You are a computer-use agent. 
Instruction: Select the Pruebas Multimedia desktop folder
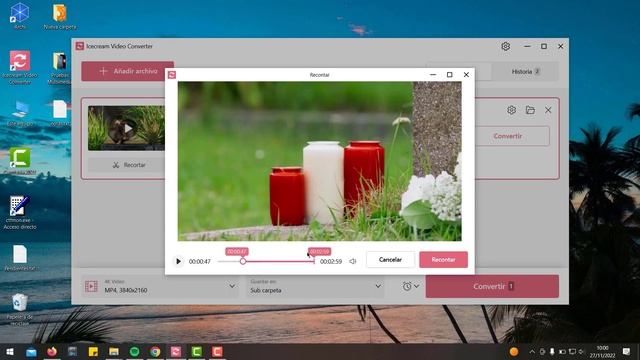pyautogui.click(x=60, y=67)
